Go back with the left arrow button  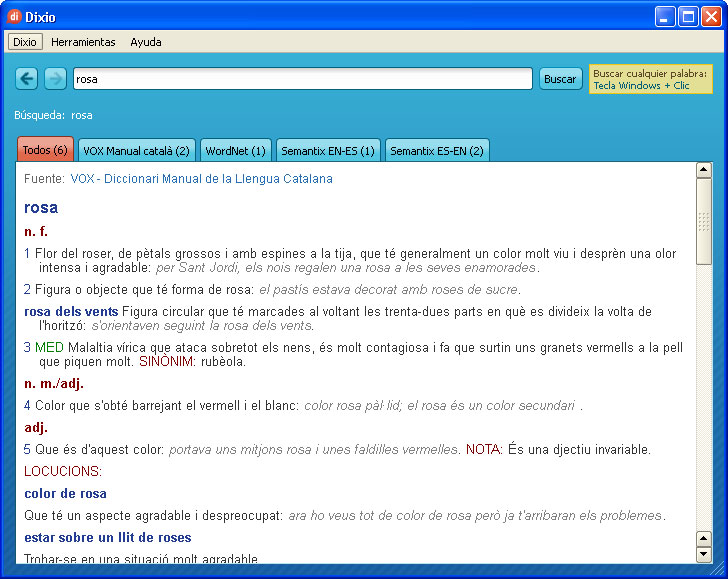tap(26, 78)
